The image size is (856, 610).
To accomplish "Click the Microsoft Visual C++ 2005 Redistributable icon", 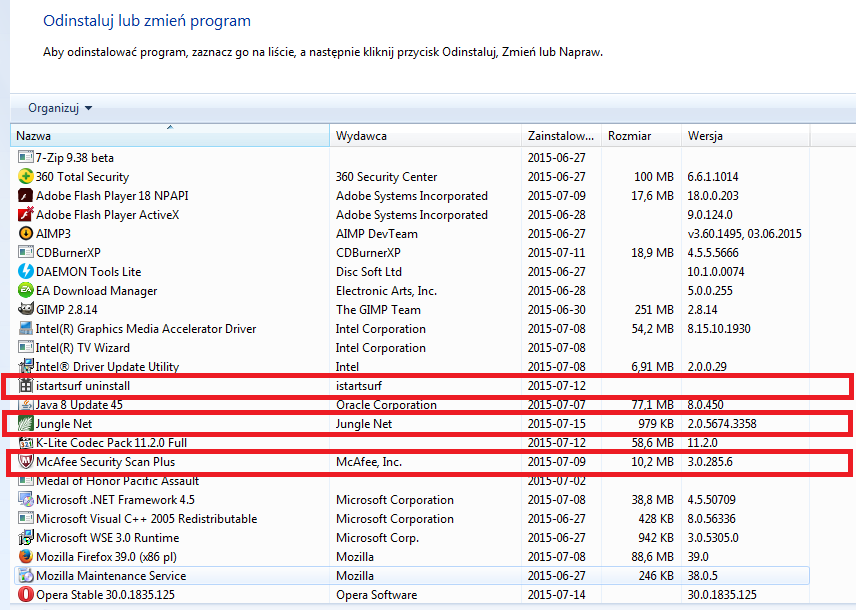I will [25, 518].
